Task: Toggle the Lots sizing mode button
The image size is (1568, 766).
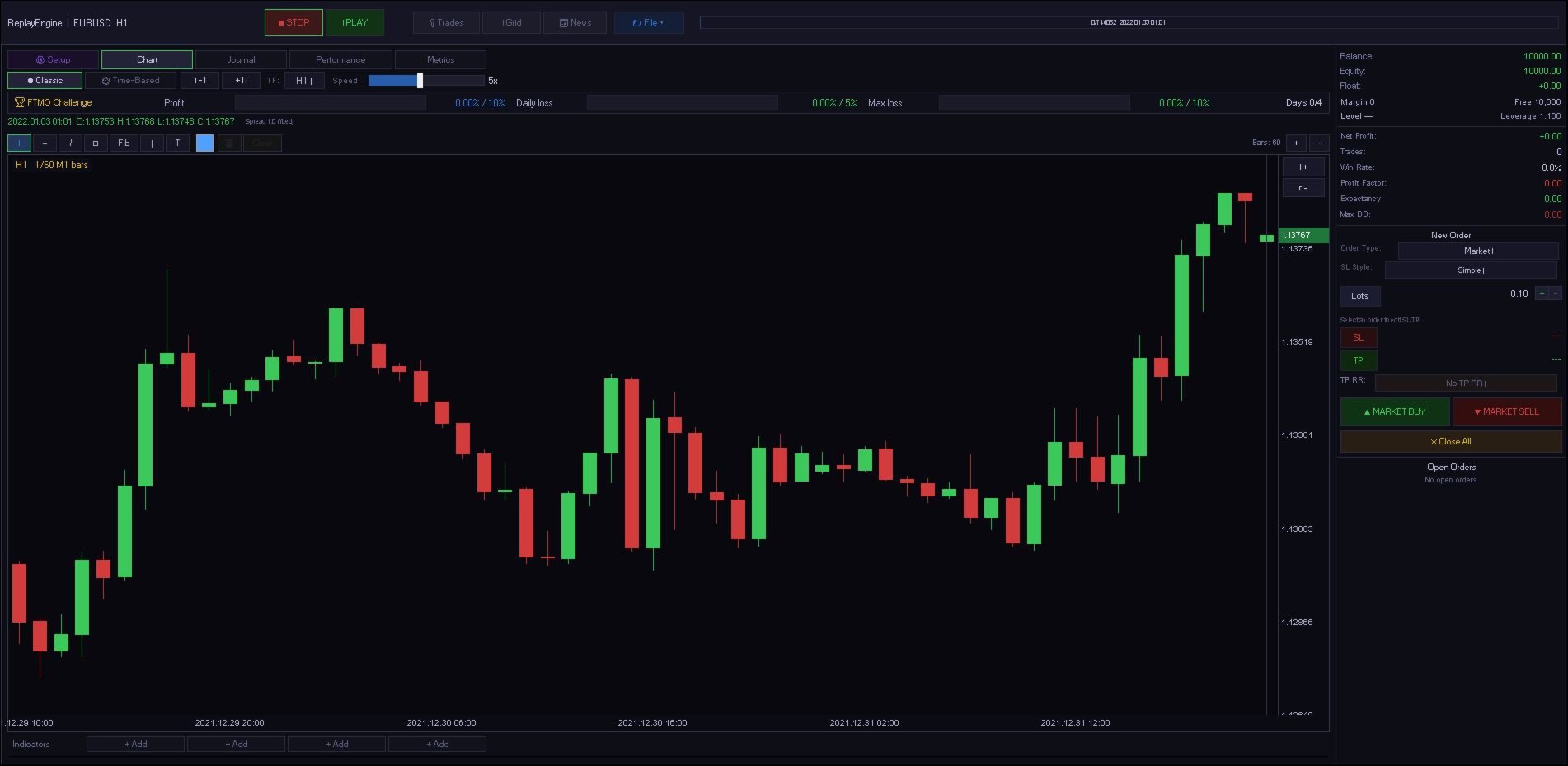Action: coord(1360,296)
